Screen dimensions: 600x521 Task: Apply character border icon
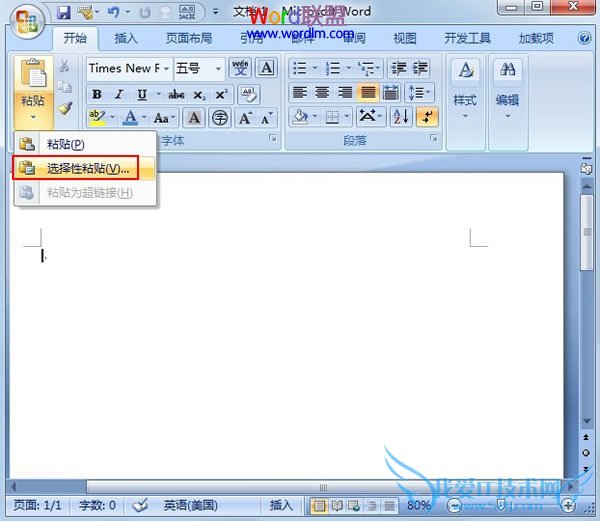coord(267,68)
